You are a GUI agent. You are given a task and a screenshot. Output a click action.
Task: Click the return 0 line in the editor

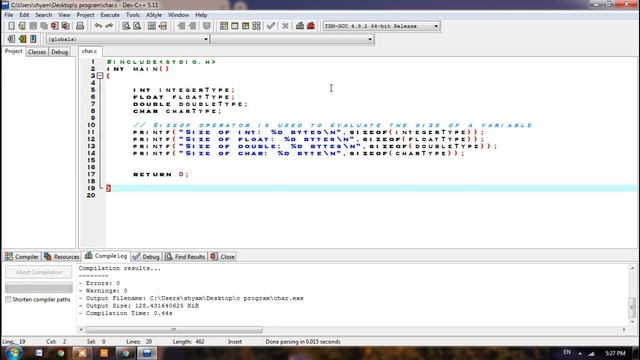(x=161, y=174)
